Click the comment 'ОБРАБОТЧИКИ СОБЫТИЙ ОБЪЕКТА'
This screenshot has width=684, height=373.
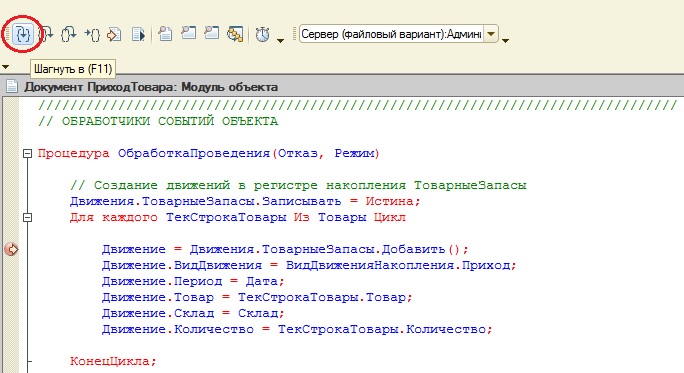[170, 121]
